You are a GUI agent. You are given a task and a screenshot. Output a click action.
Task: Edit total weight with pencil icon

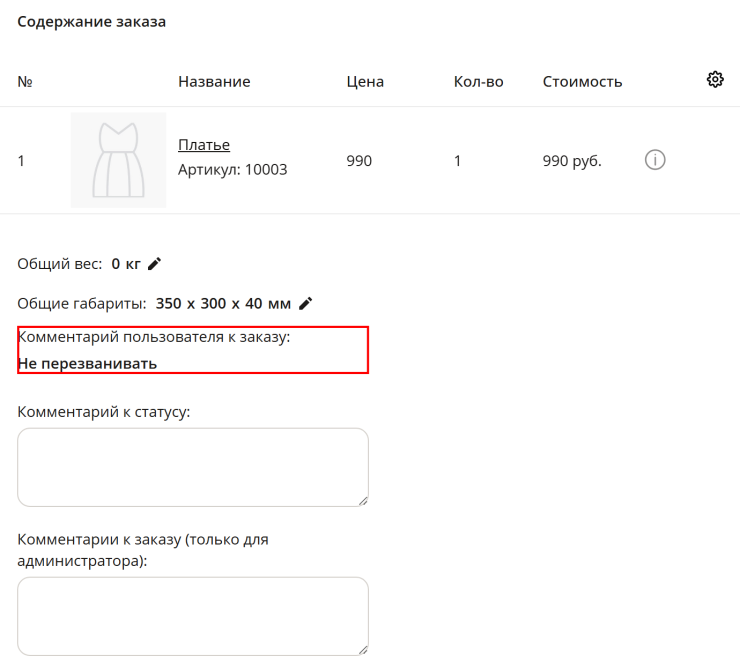pyautogui.click(x=154, y=264)
